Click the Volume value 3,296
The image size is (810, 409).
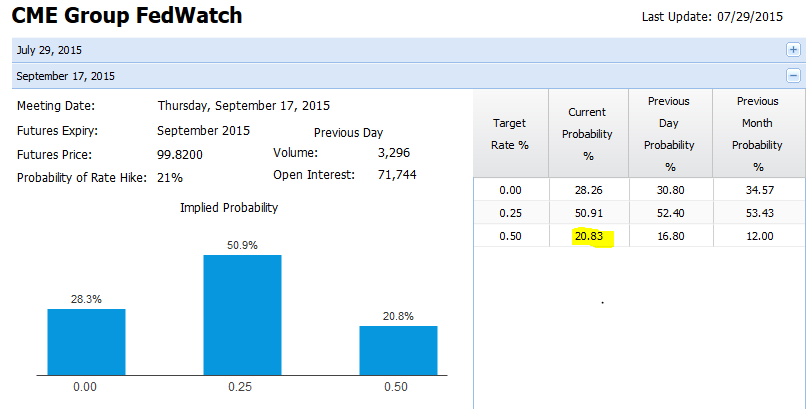coord(394,153)
